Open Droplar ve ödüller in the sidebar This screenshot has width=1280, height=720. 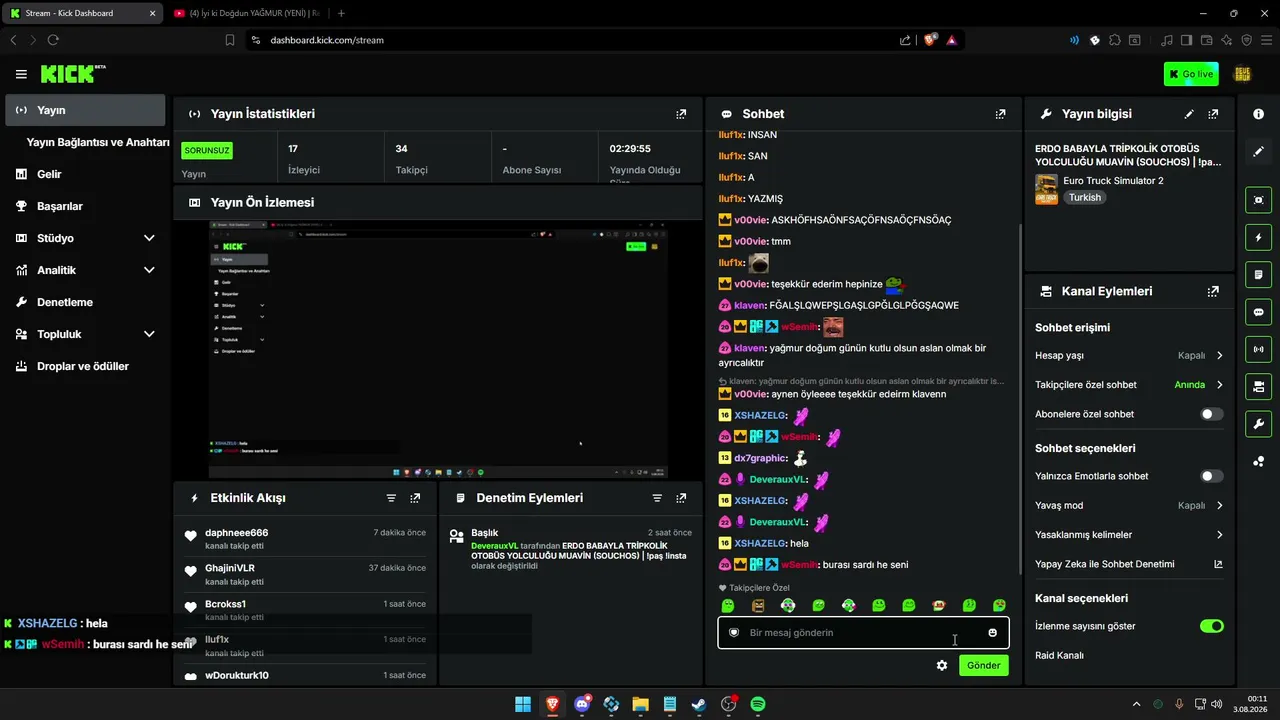click(85, 366)
